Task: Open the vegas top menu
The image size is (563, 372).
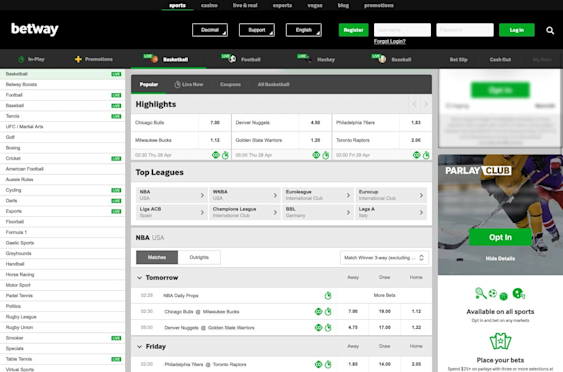Action: [315, 5]
